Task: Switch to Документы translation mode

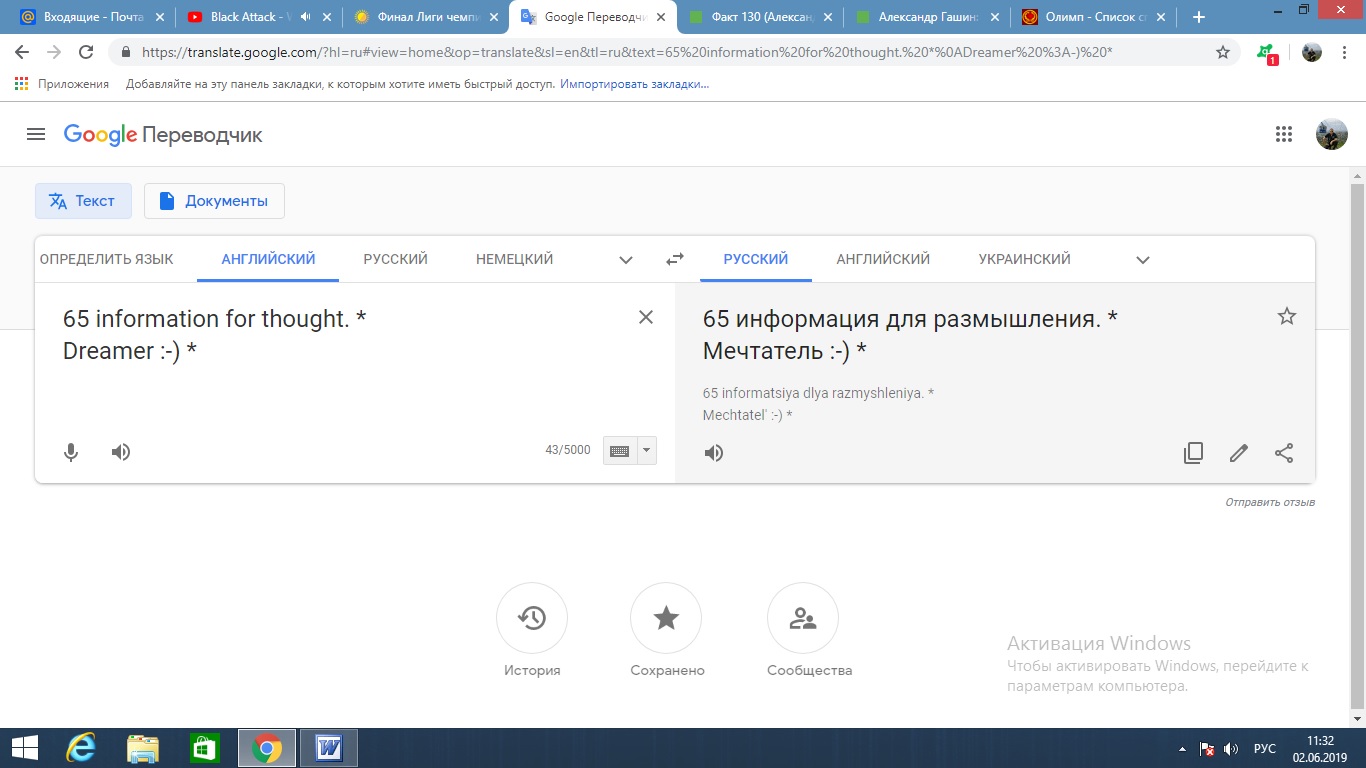Action: (x=214, y=201)
